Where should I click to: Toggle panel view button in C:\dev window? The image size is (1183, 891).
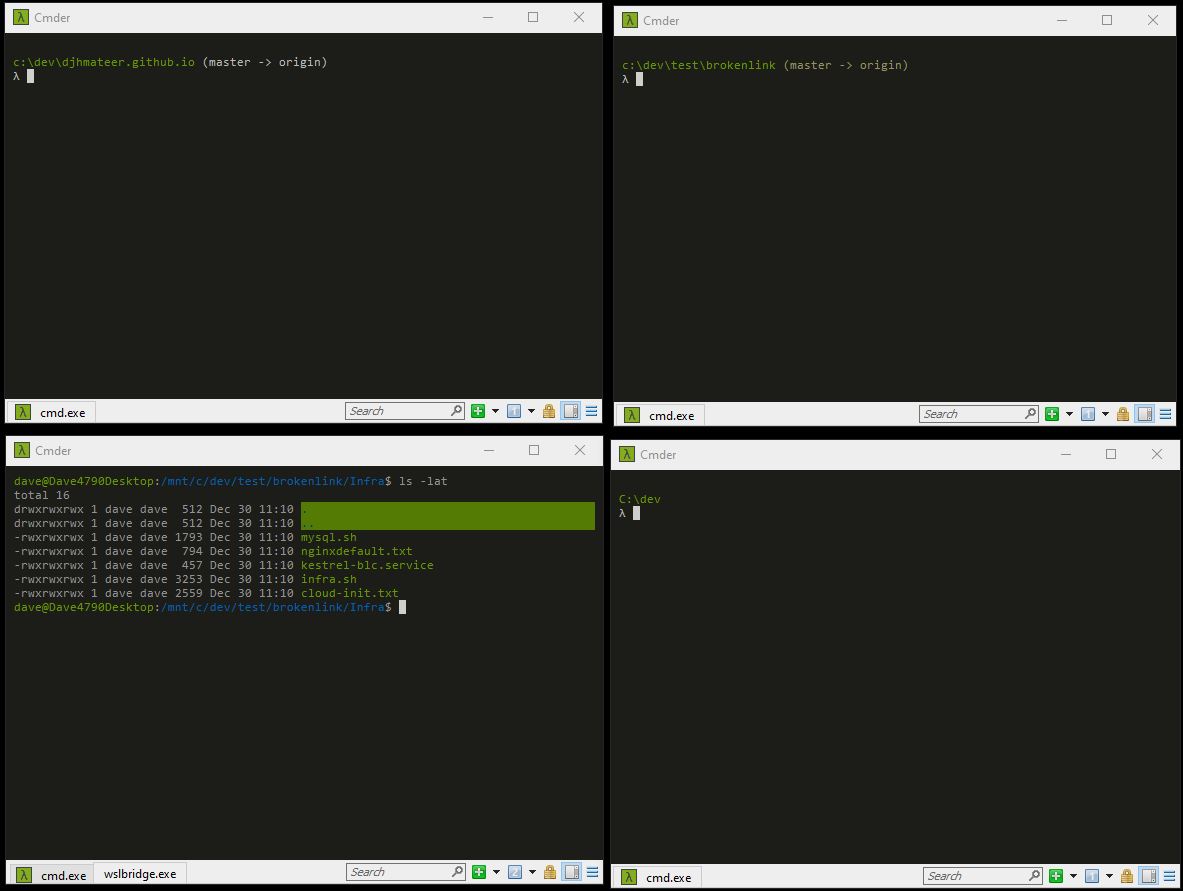pos(1149,876)
